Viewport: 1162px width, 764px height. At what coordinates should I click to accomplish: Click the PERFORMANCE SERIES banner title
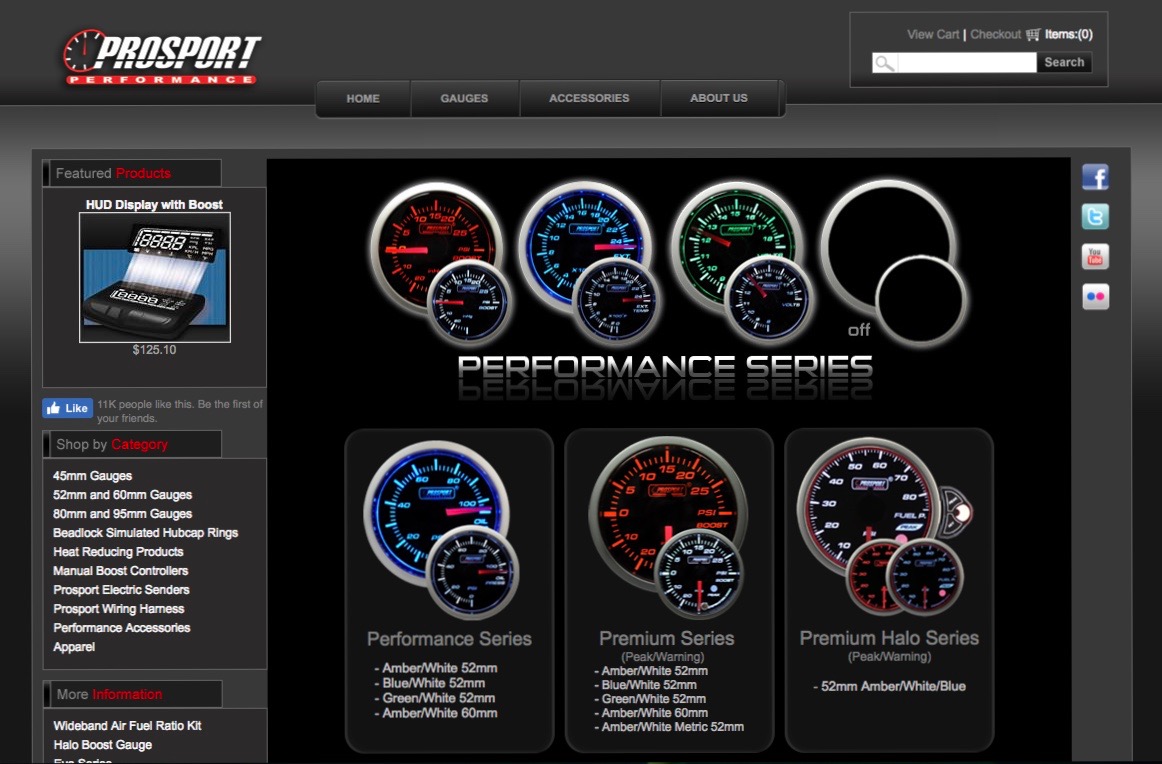tap(665, 366)
